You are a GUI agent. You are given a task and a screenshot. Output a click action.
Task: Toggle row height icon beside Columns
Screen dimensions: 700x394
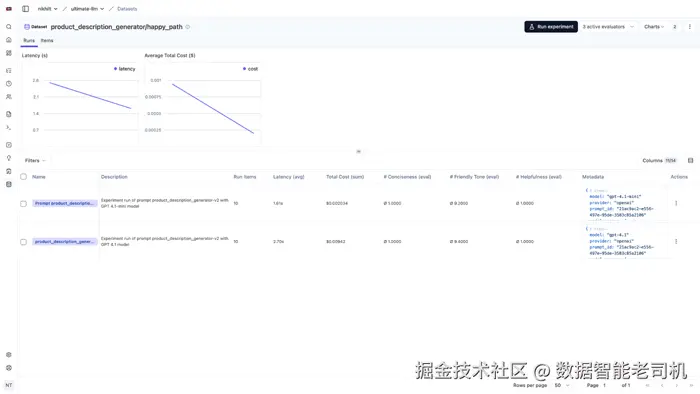click(x=690, y=161)
